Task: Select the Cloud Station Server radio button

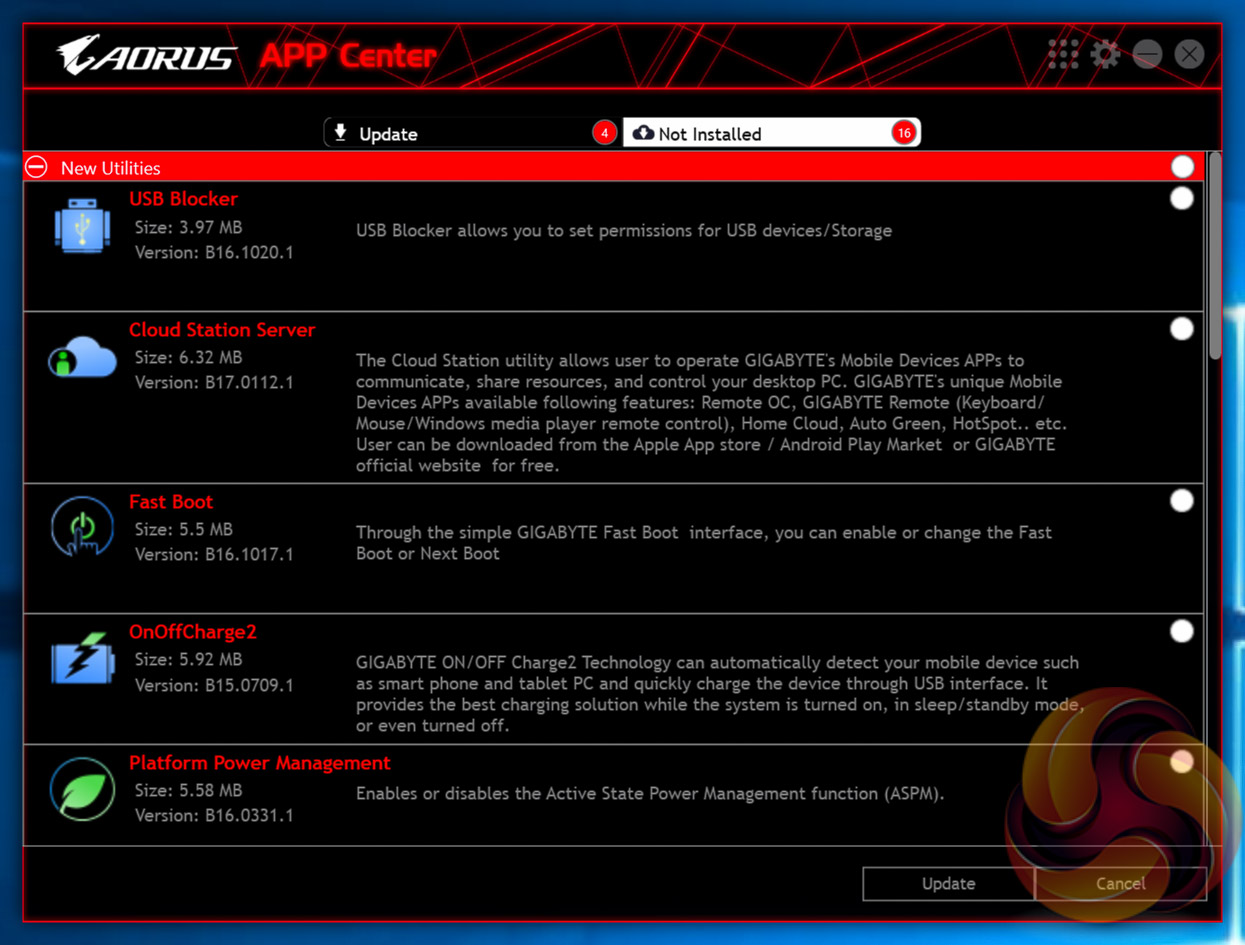Action: click(x=1181, y=329)
